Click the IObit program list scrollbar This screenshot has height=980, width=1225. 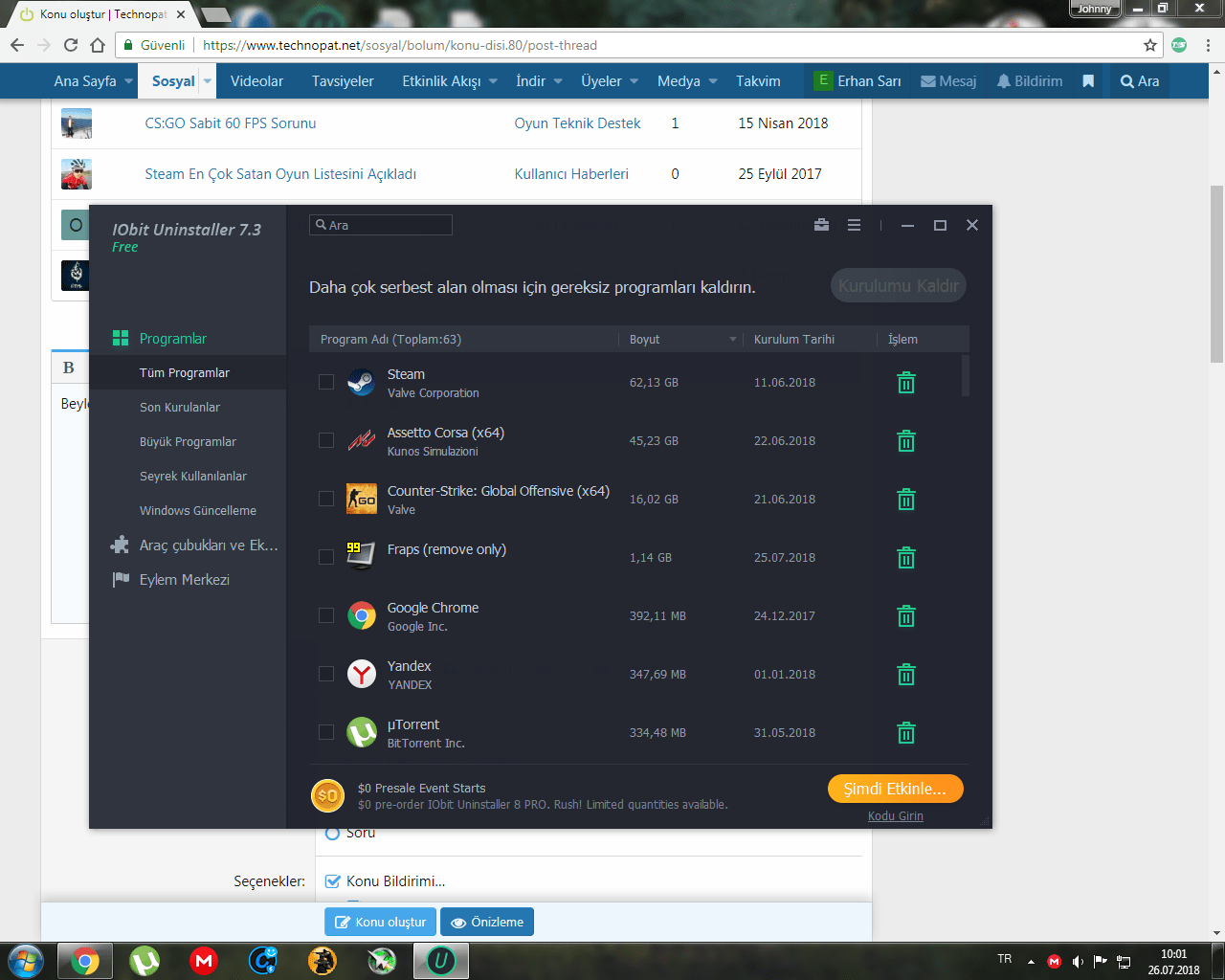coord(966,375)
